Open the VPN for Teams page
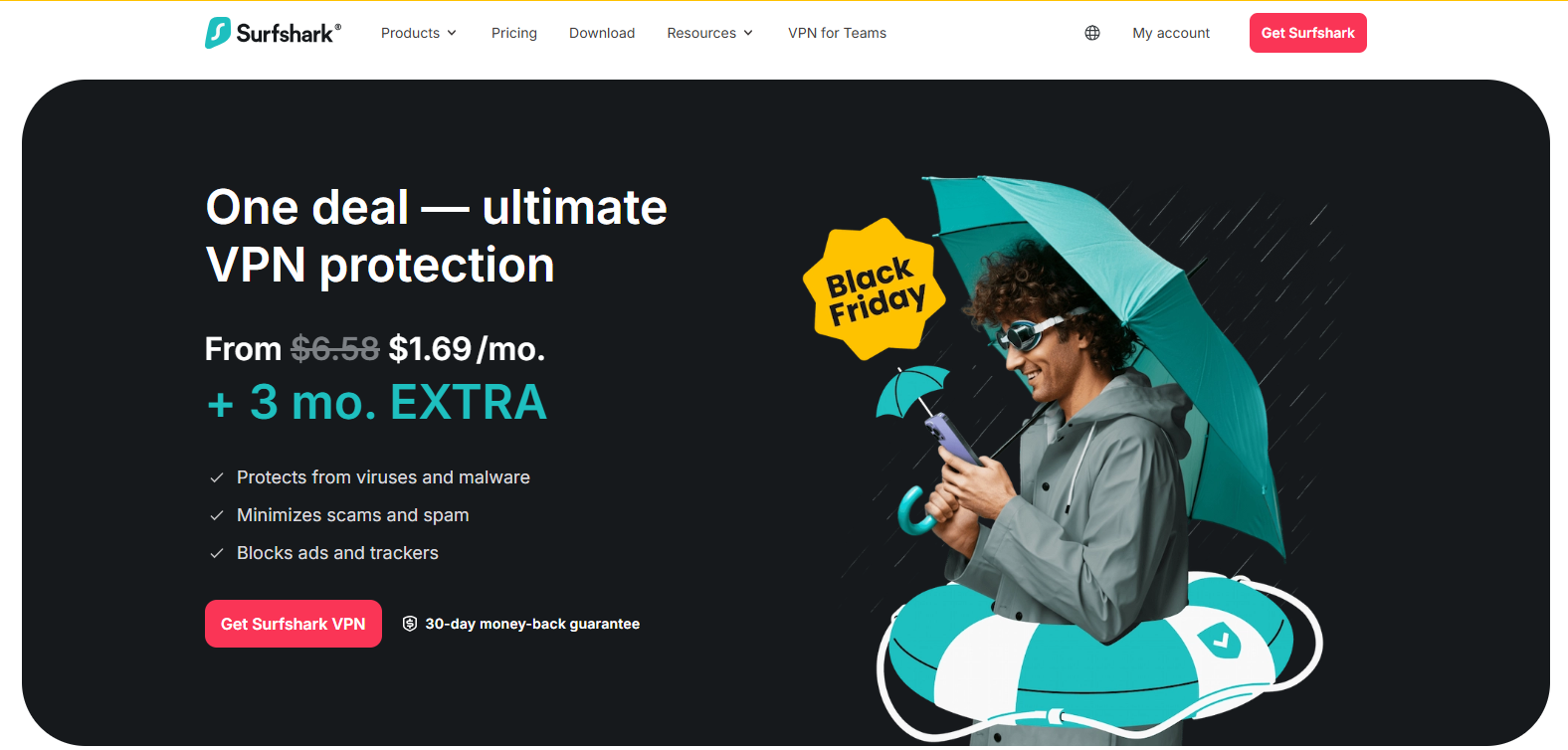1568x750 pixels. pyautogui.click(x=838, y=33)
